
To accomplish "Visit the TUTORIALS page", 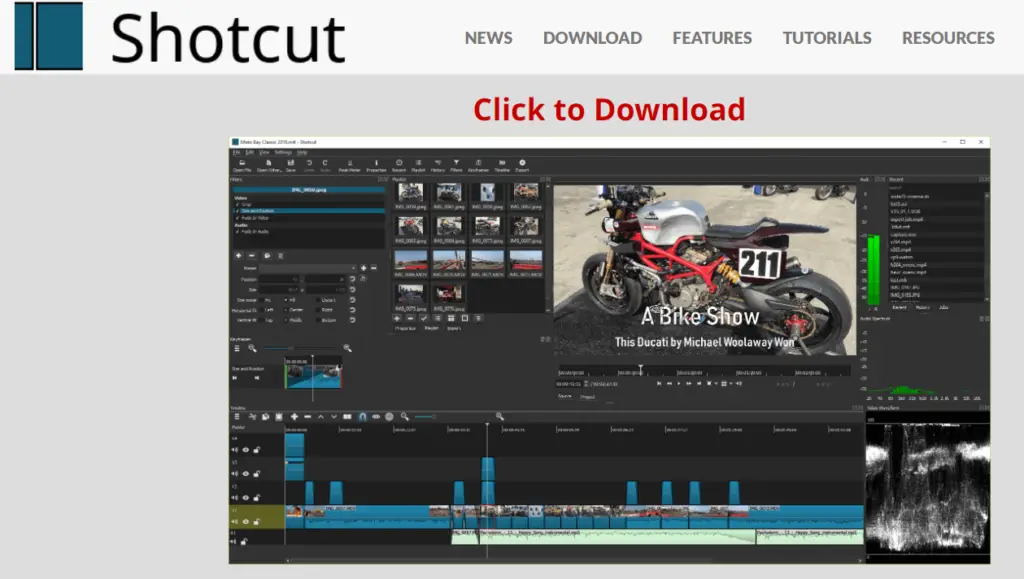I will pyautogui.click(x=827, y=38).
